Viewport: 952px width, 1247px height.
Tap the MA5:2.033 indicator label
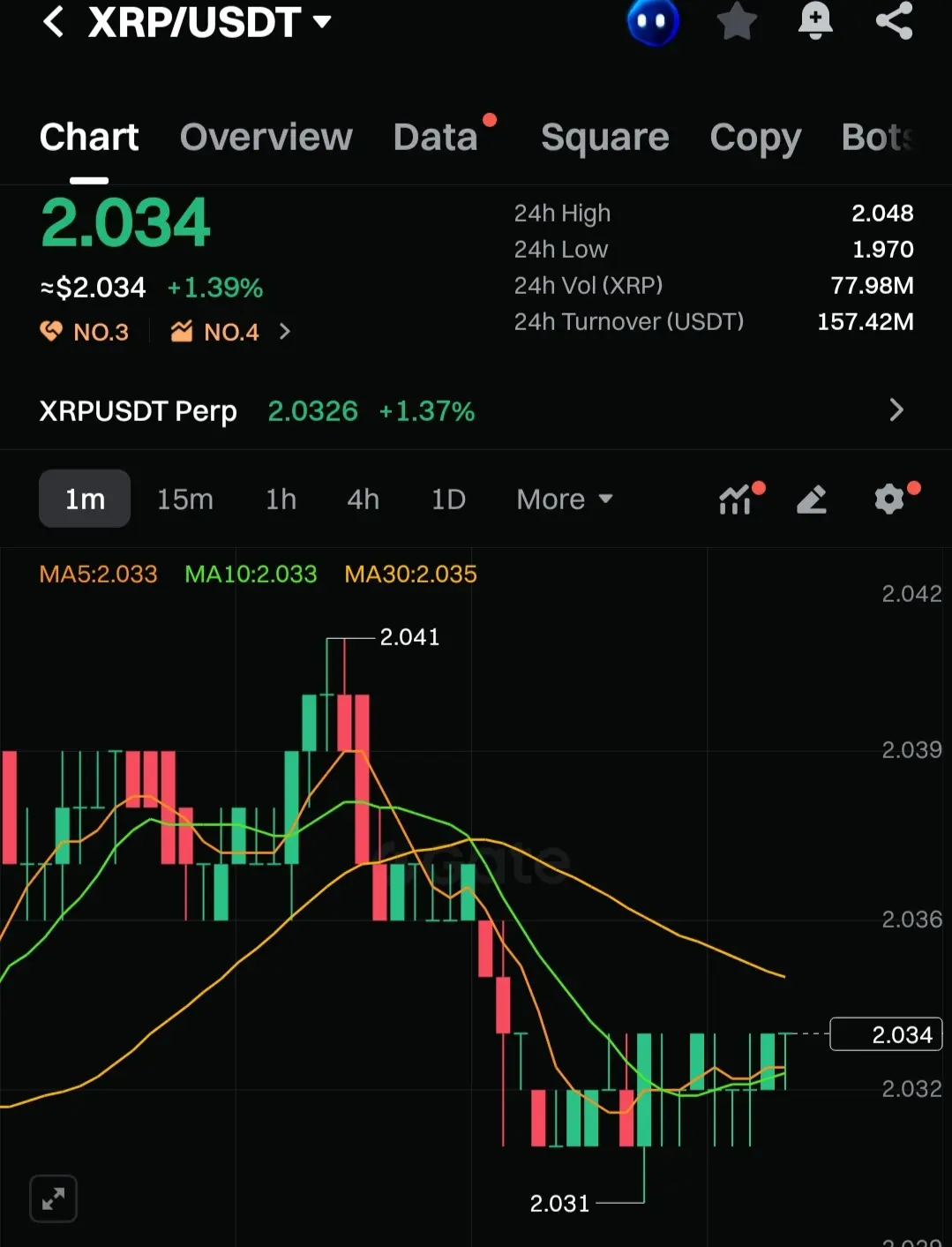[x=99, y=575]
